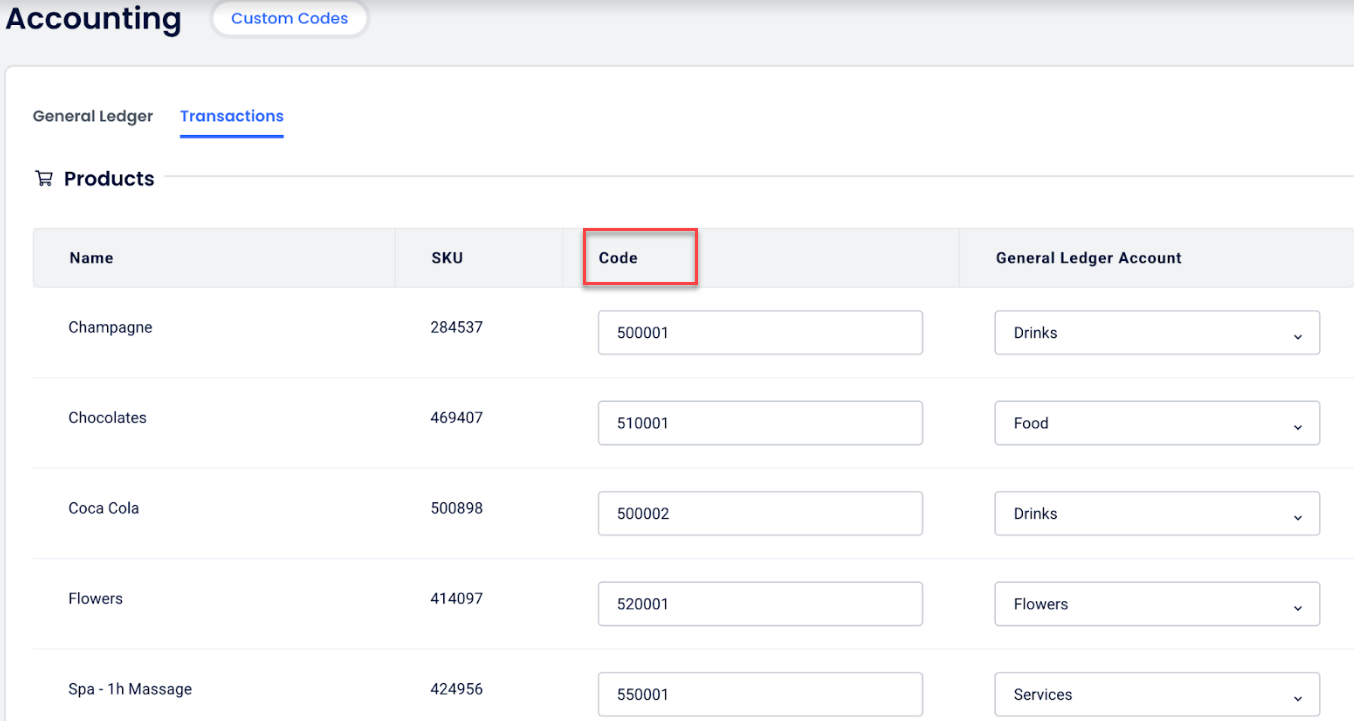1354x721 pixels.
Task: Click the Accounting page title
Action: (94, 19)
